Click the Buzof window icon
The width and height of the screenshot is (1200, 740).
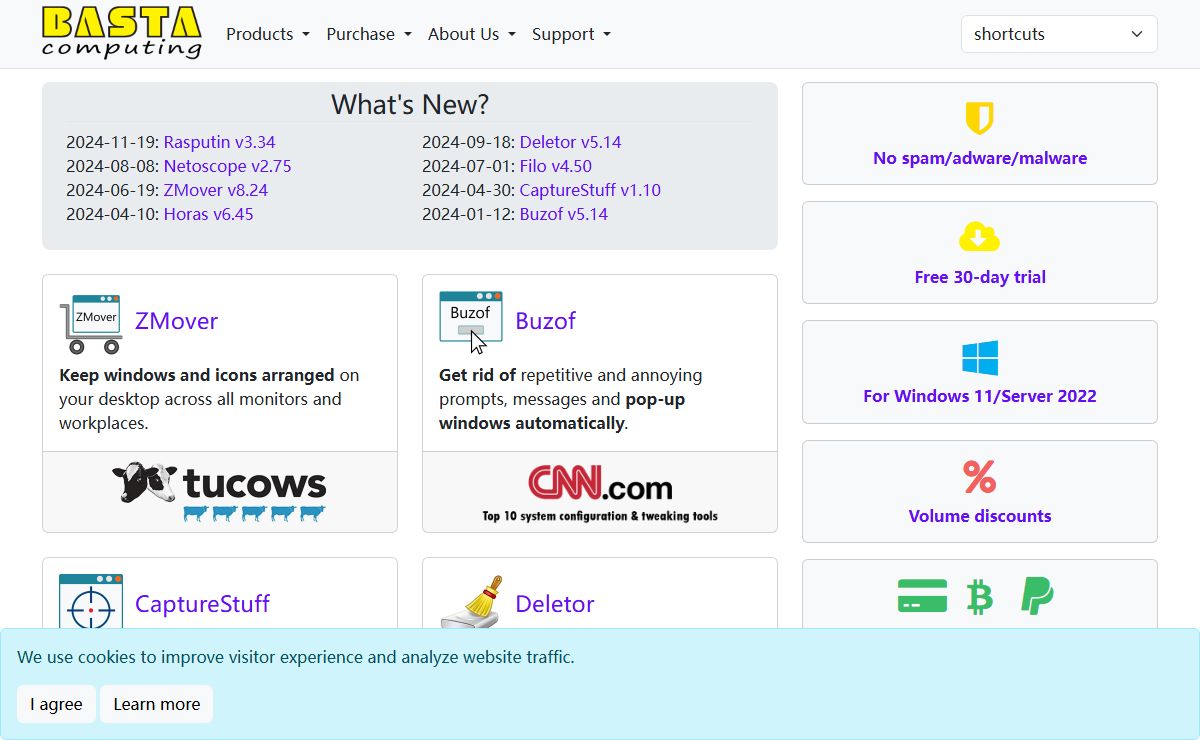[471, 322]
